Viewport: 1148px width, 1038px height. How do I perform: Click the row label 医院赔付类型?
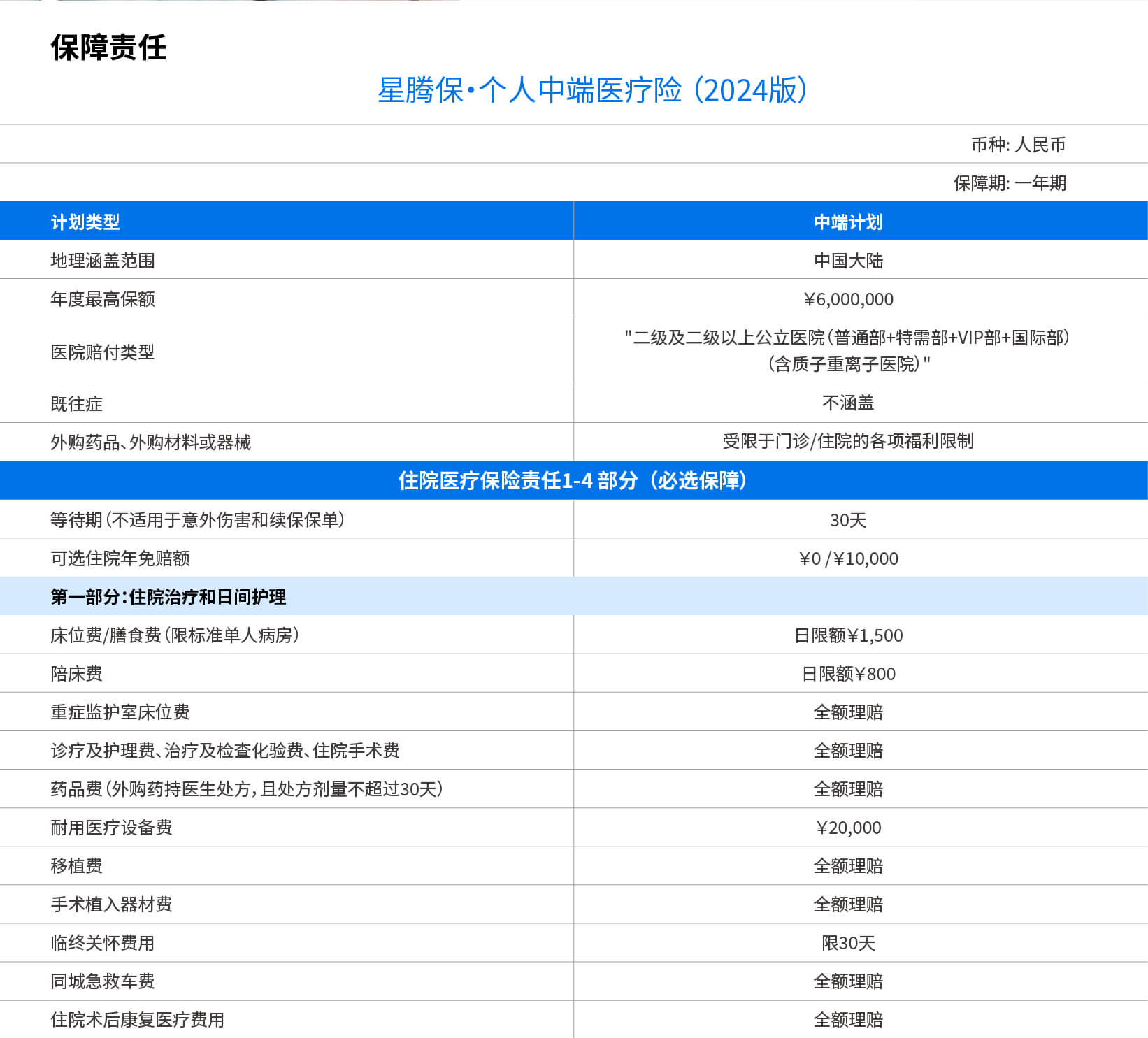[103, 352]
